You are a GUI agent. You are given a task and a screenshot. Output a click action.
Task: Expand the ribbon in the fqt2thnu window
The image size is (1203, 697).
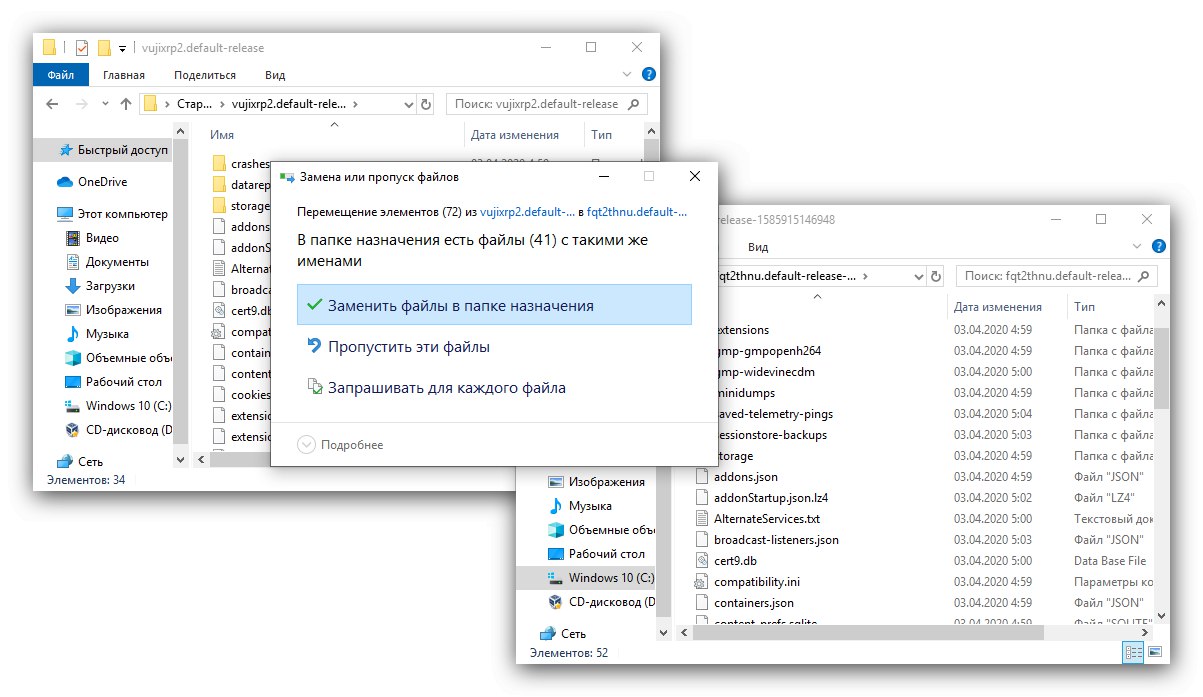pos(1137,247)
